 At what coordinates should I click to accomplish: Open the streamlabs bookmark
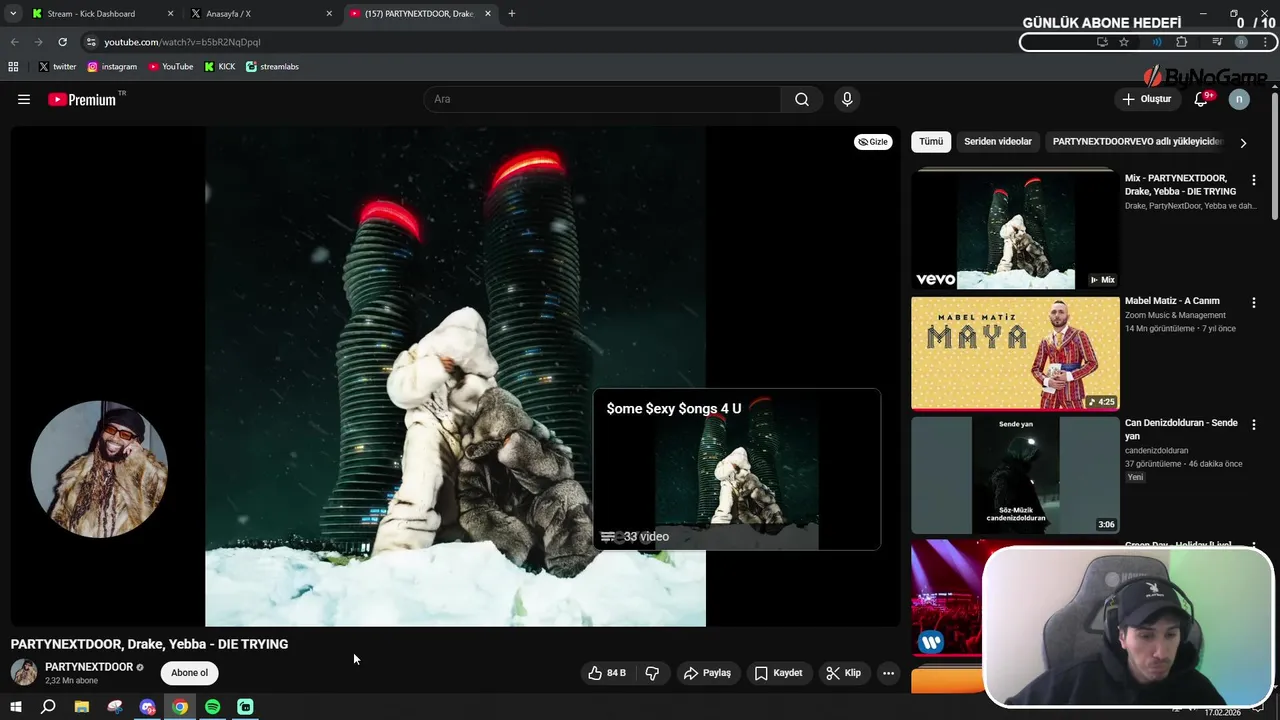pyautogui.click(x=272, y=67)
